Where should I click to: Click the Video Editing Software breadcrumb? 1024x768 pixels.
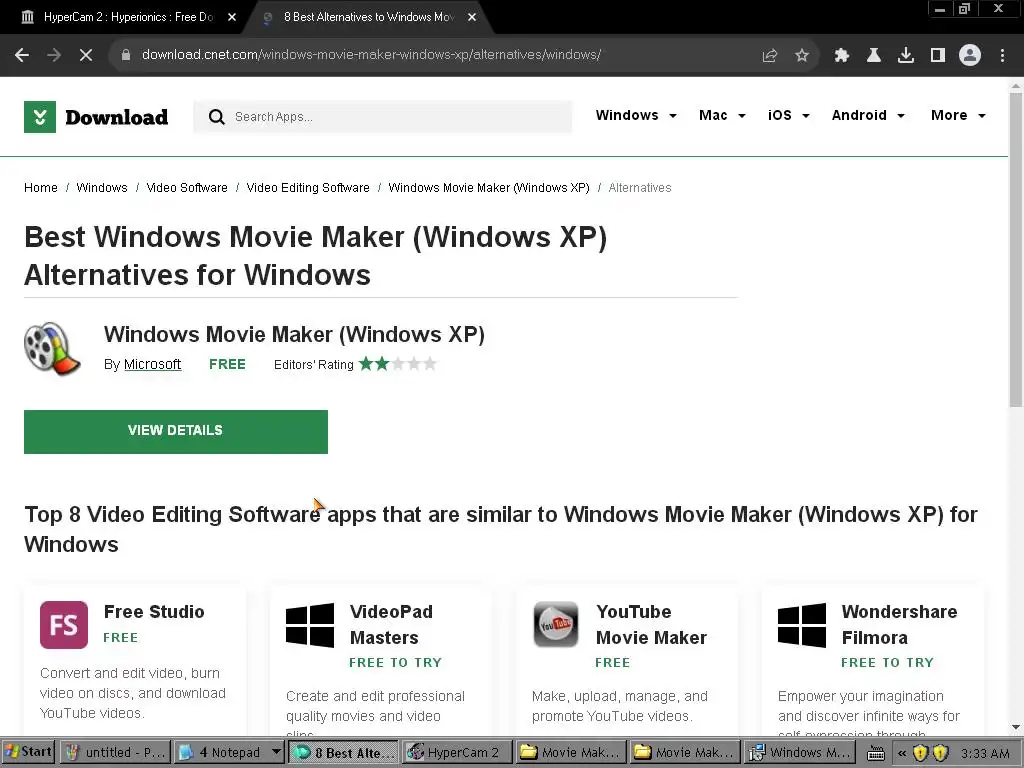[308, 188]
